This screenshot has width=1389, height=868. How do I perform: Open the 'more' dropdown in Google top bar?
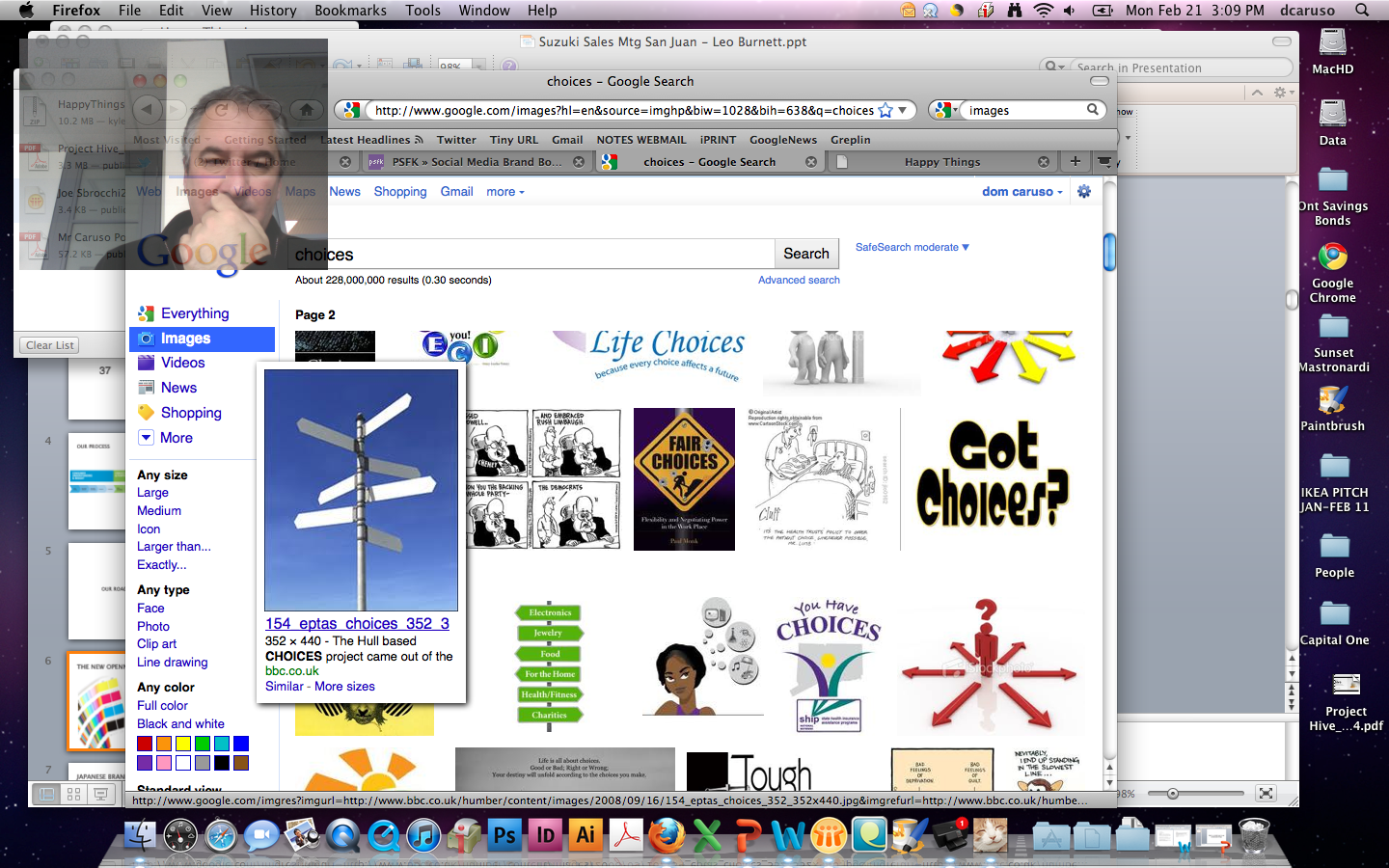(x=505, y=192)
